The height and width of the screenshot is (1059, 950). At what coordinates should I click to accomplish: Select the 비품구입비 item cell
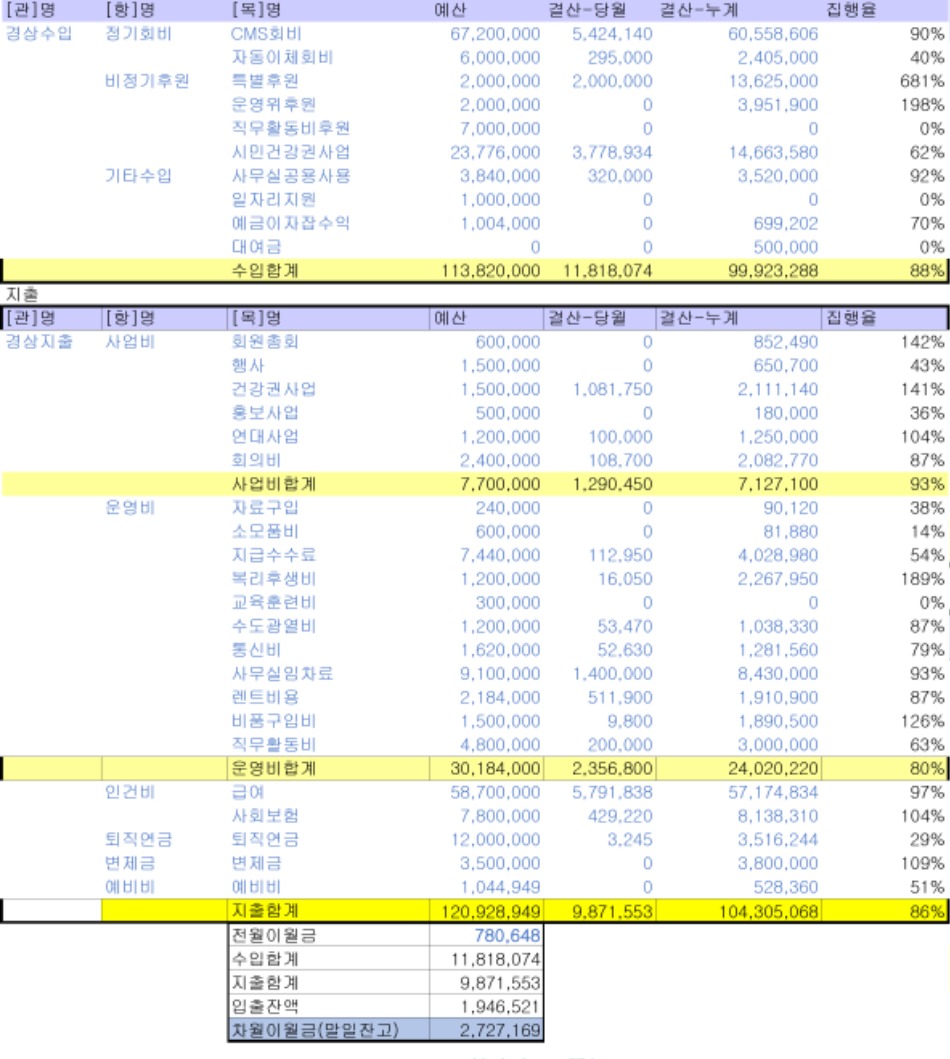[273, 721]
